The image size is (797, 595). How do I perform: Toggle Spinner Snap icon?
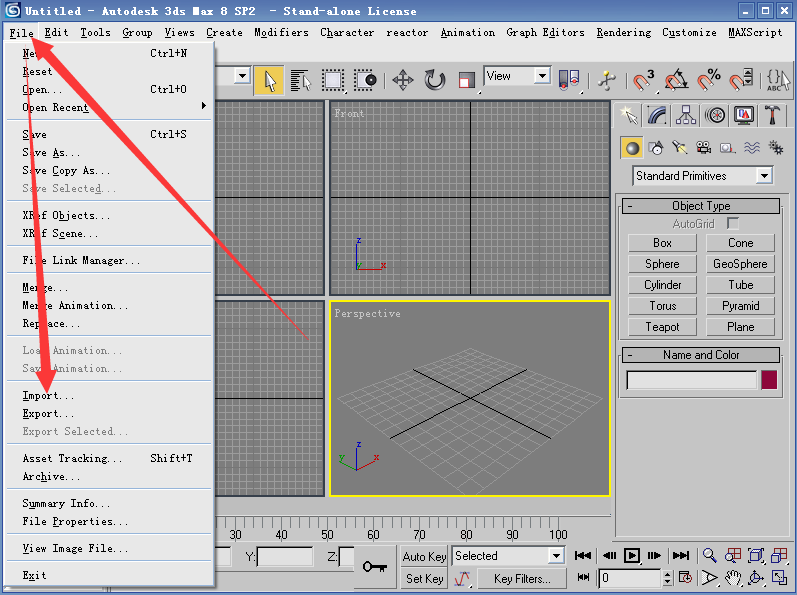click(x=741, y=80)
